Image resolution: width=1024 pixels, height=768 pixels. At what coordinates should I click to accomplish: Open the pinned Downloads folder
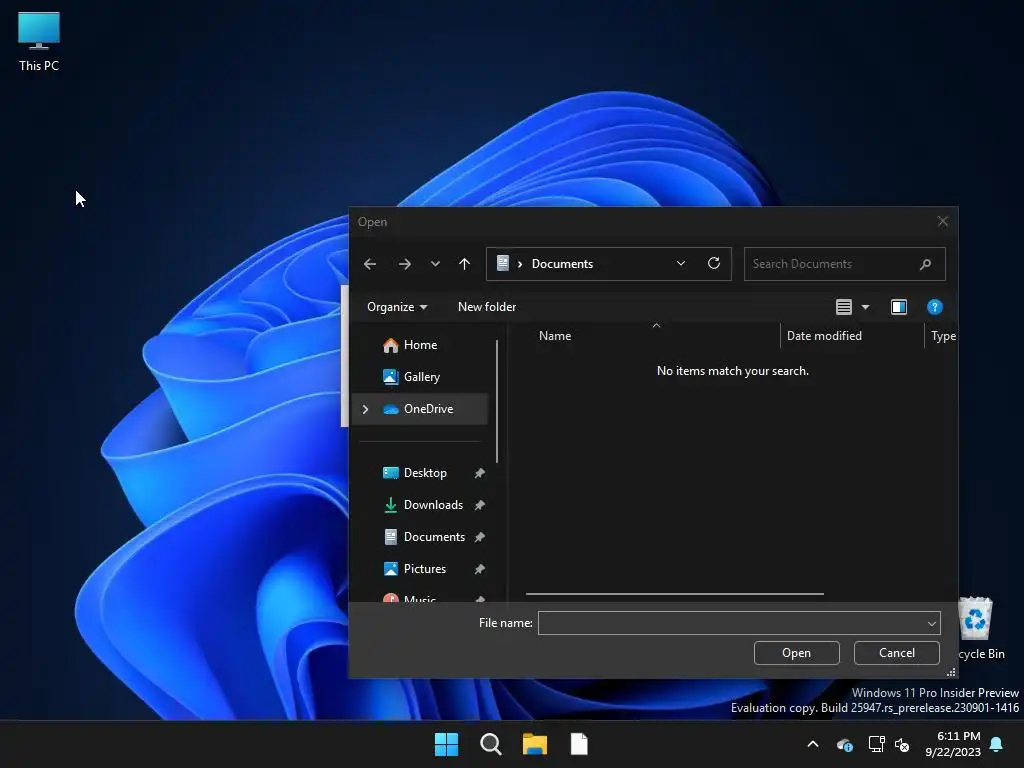pyautogui.click(x=432, y=505)
